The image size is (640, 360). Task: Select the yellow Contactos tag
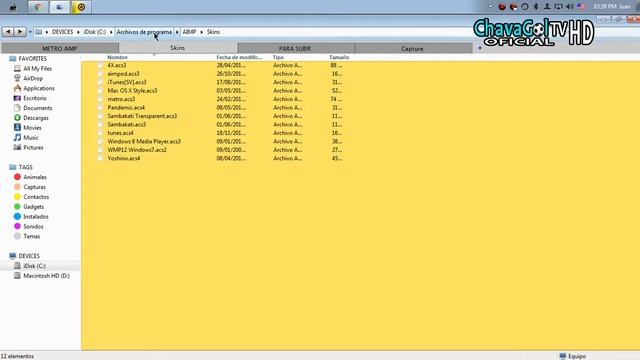[36, 197]
